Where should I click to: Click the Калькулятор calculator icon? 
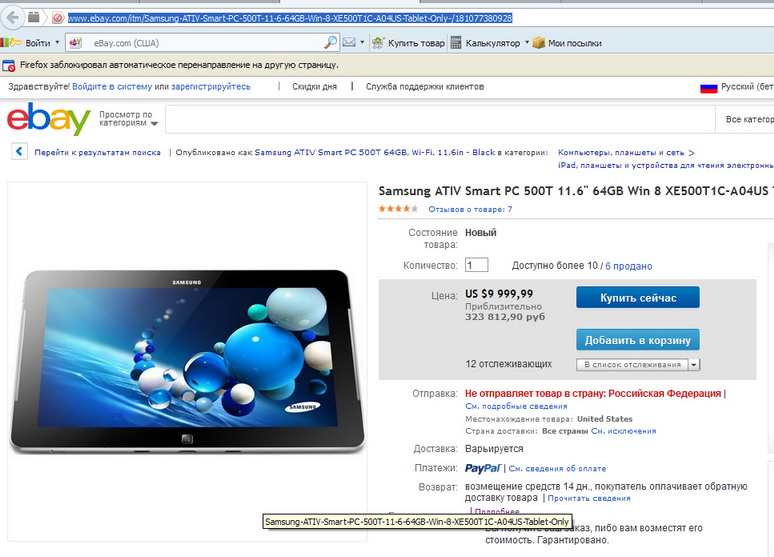click(456, 43)
